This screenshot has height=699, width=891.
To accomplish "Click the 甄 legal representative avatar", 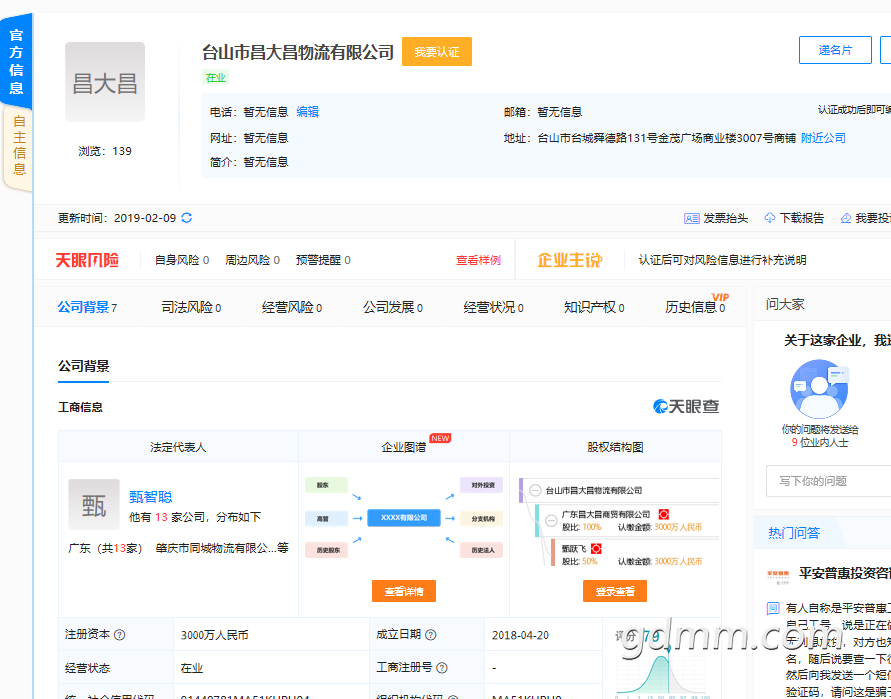I will pyautogui.click(x=94, y=505).
